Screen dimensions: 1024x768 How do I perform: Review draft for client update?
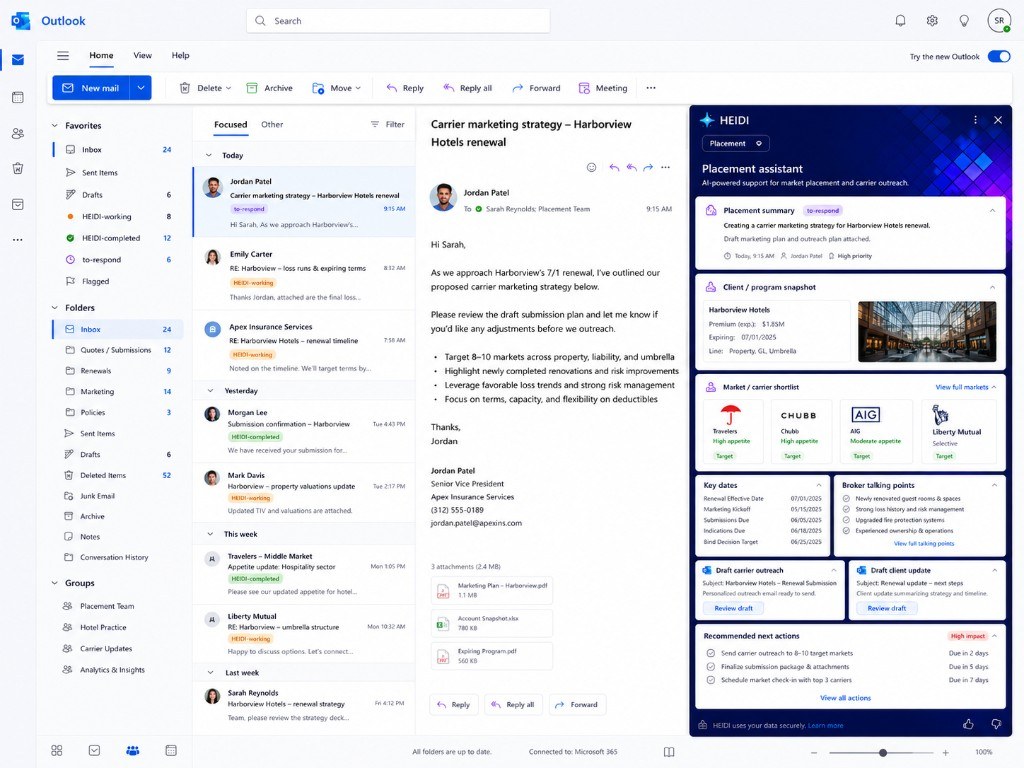click(887, 608)
